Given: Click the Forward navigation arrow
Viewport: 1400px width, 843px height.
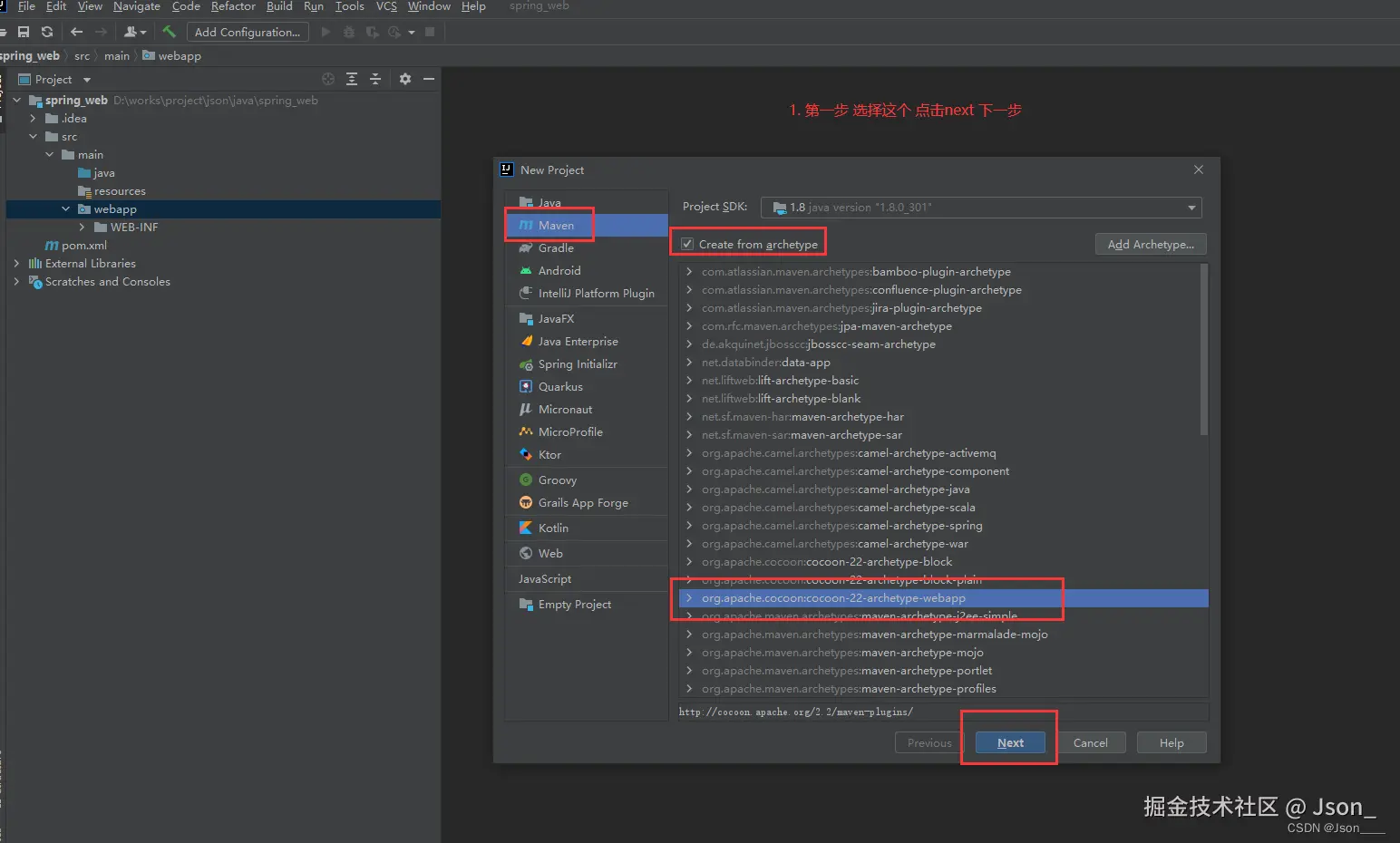Looking at the screenshot, I should click(x=101, y=32).
